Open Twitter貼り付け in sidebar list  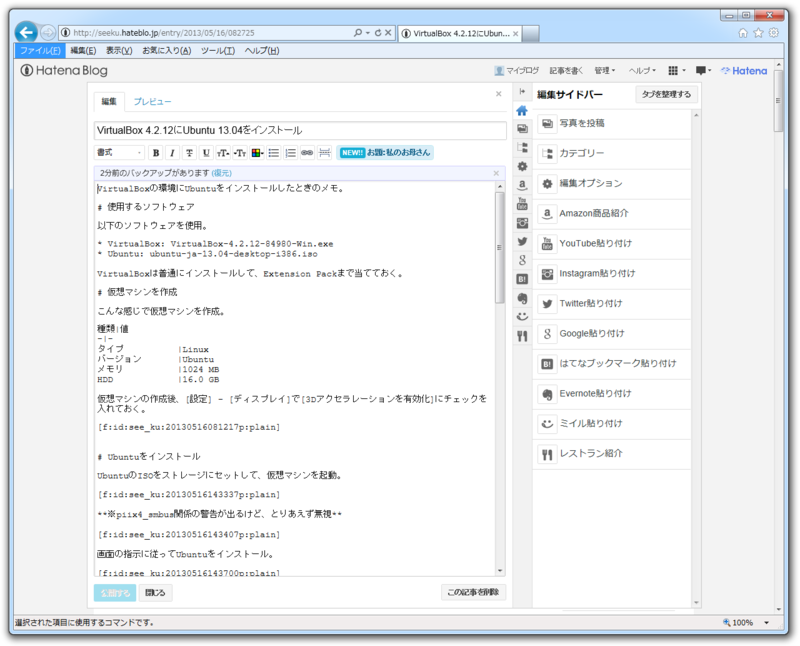[612, 304]
